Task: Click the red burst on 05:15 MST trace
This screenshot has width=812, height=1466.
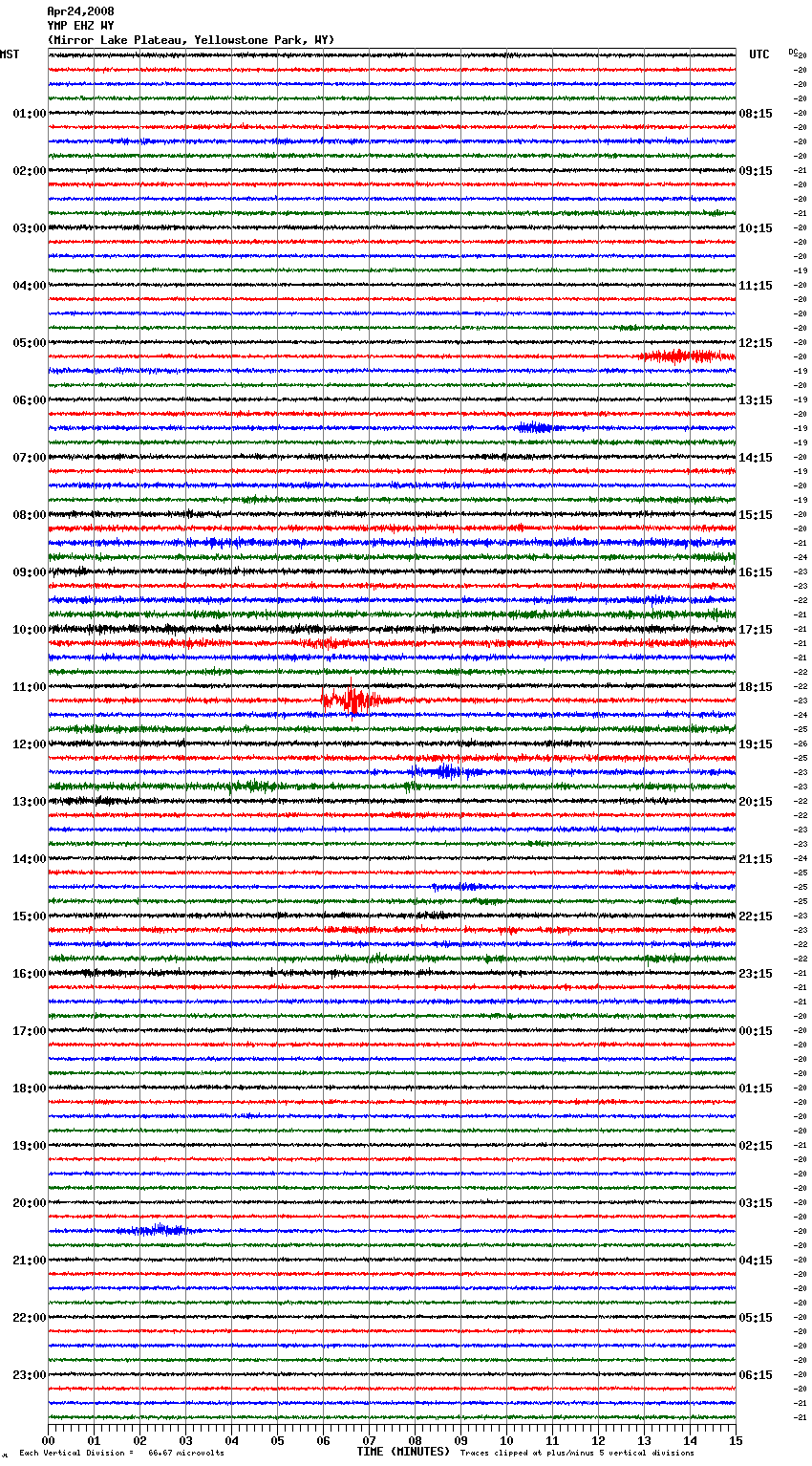Action: 683,356
